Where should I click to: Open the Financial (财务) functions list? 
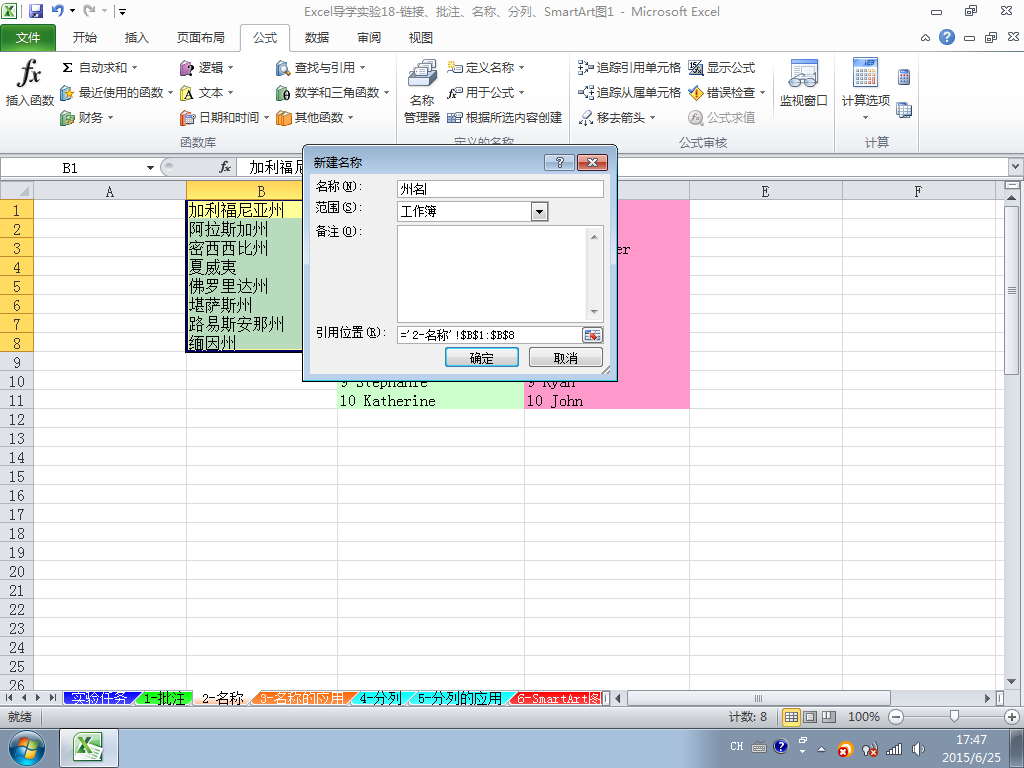(87, 118)
